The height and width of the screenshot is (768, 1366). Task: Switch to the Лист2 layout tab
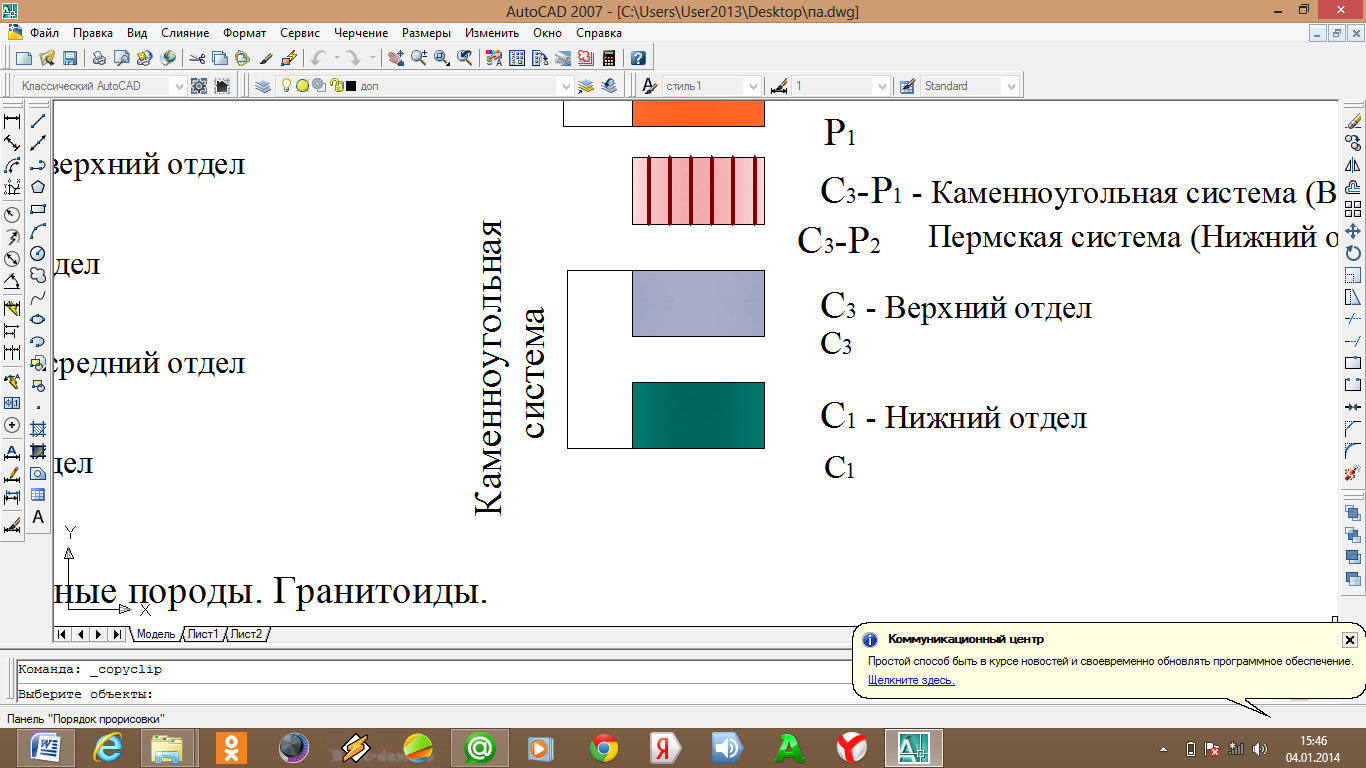[x=247, y=634]
